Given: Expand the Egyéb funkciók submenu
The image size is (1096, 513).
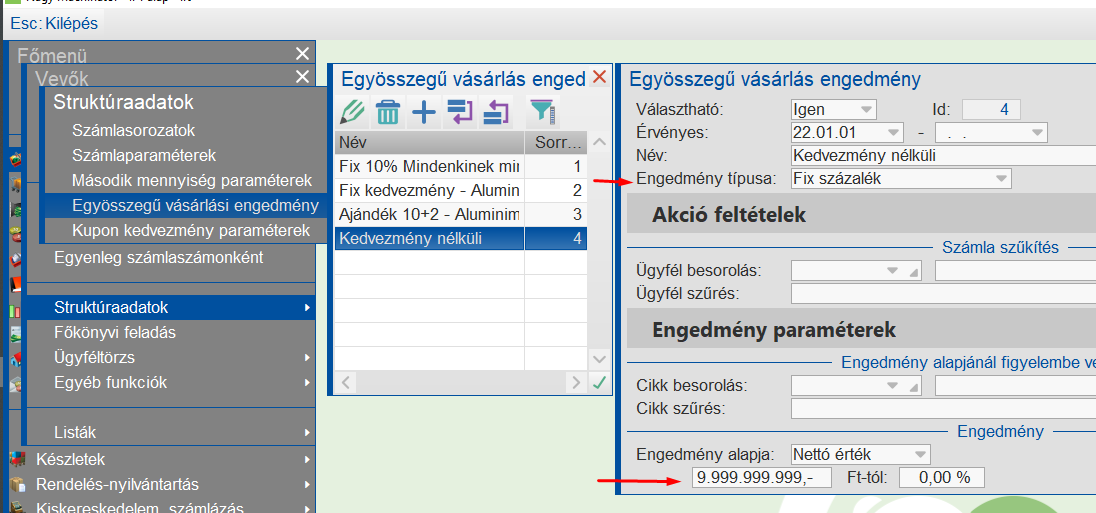Looking at the screenshot, I should pyautogui.click(x=169, y=383).
